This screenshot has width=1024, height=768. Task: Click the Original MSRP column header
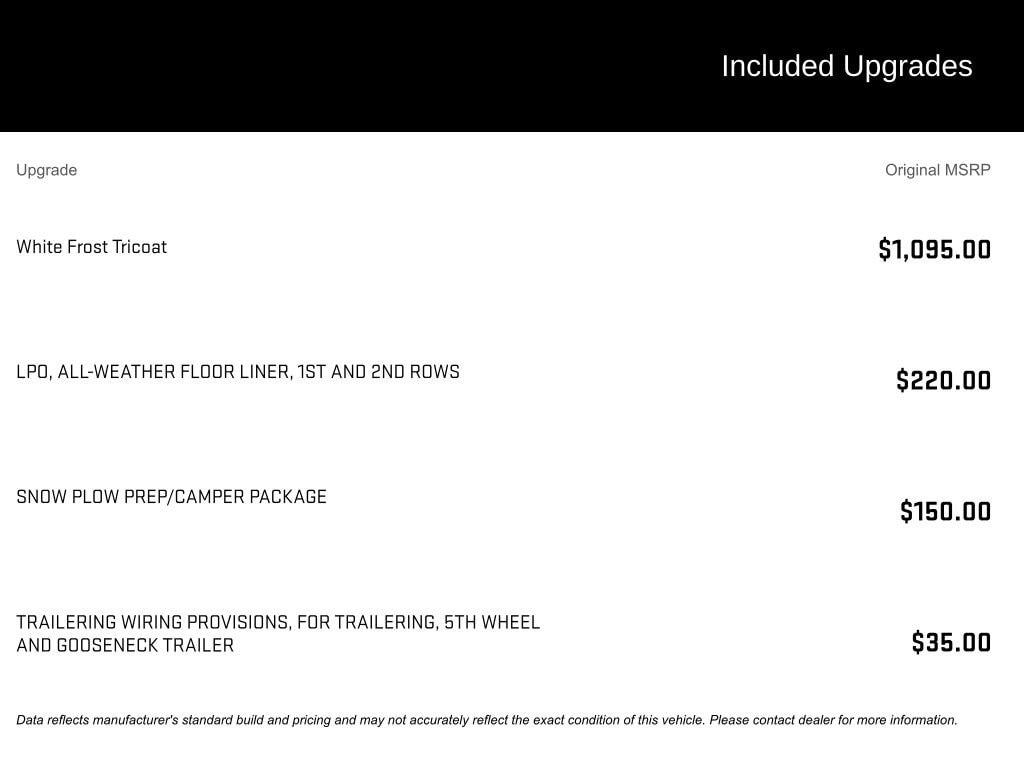click(937, 170)
